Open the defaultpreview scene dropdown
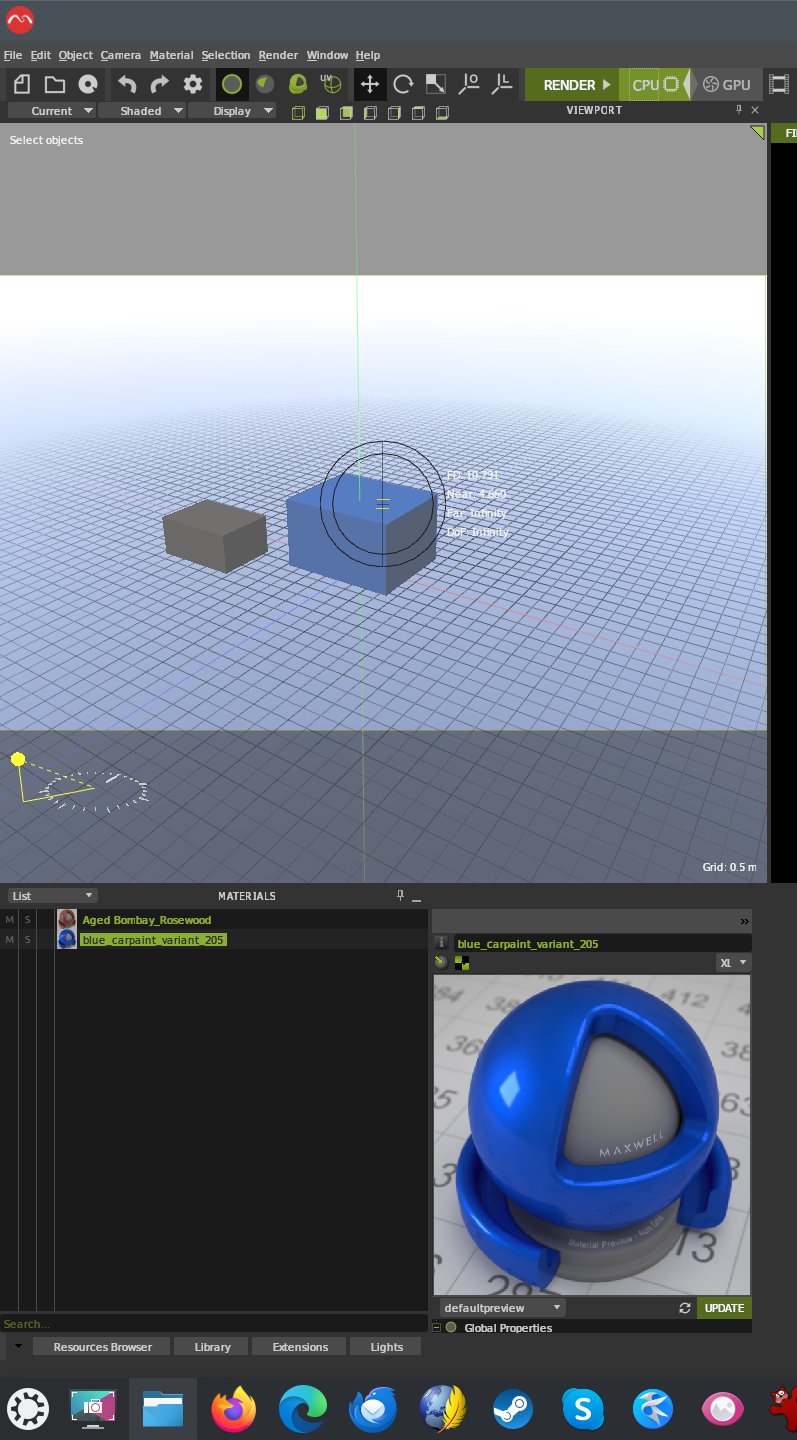The height and width of the screenshot is (1440, 797). [x=502, y=1308]
